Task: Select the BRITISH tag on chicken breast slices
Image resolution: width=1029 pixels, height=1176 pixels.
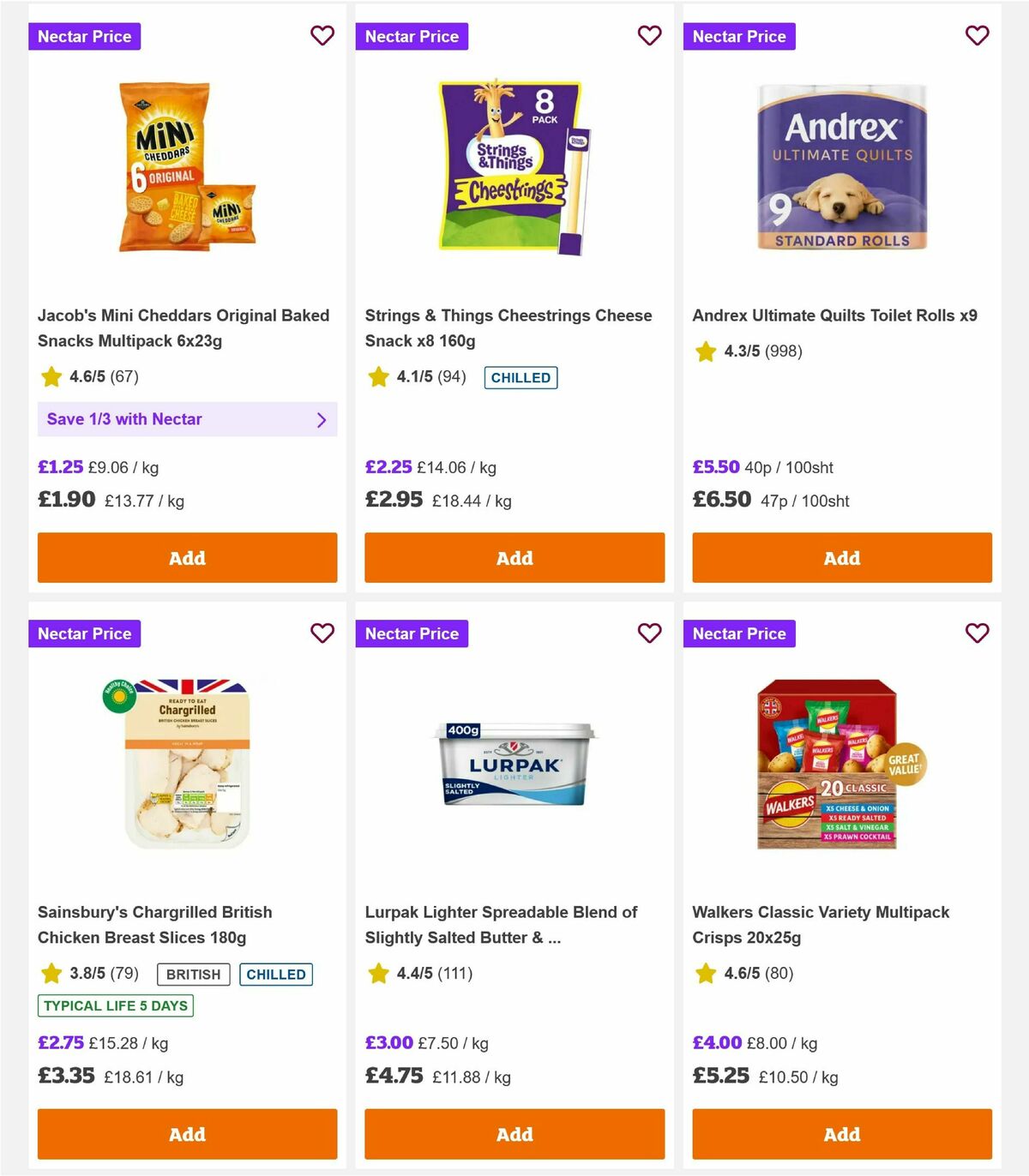Action: pyautogui.click(x=193, y=974)
